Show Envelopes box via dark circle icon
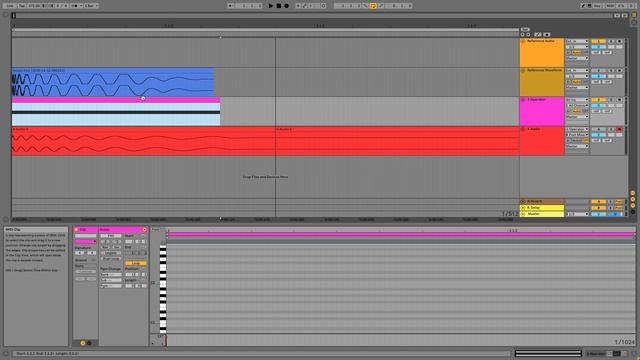 tap(89, 343)
